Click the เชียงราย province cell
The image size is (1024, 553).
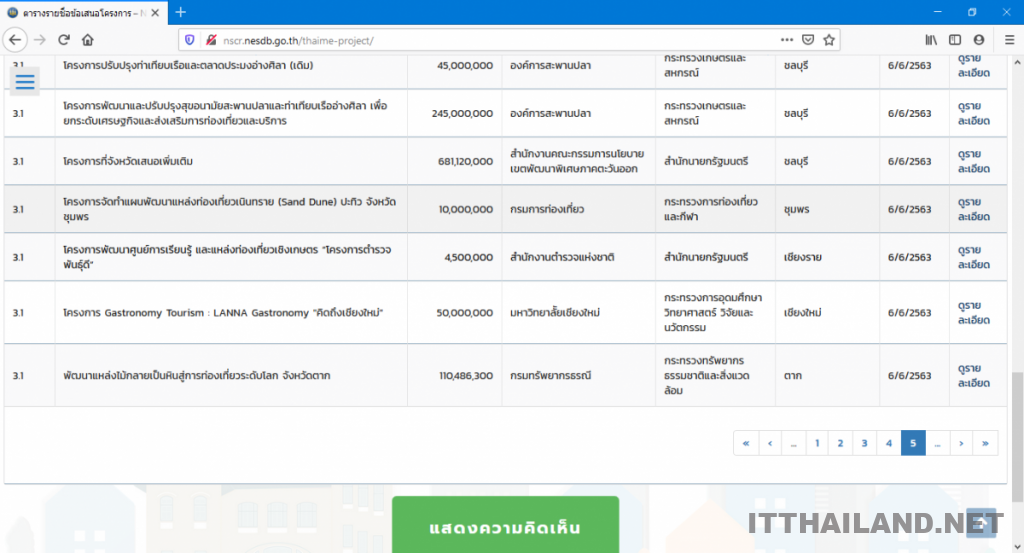[x=827, y=257]
